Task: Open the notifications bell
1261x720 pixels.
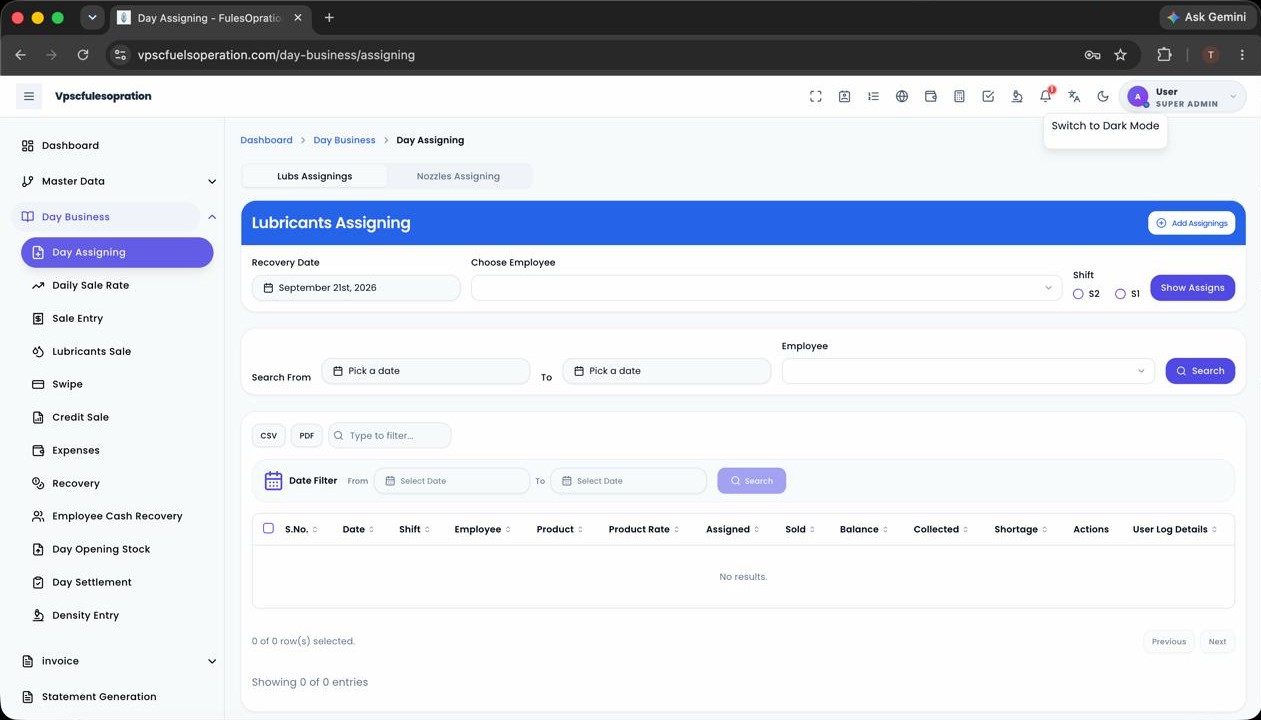Action: [1045, 96]
